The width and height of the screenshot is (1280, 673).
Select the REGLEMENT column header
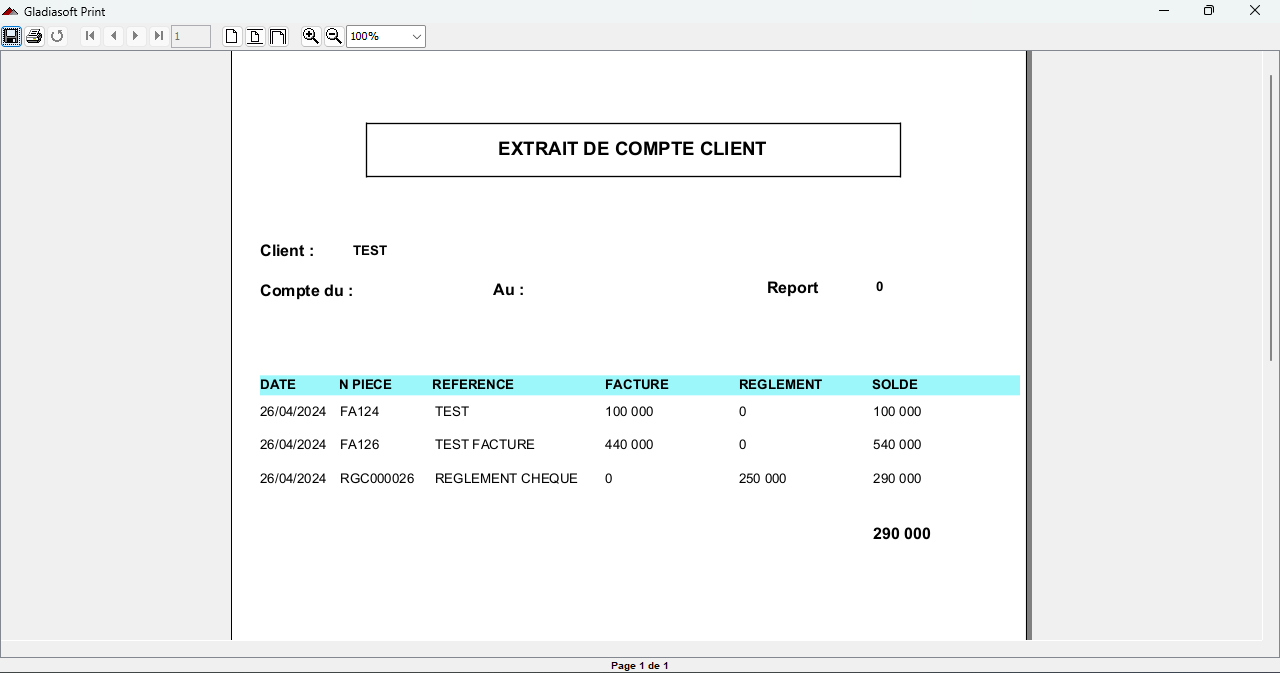[779, 384]
